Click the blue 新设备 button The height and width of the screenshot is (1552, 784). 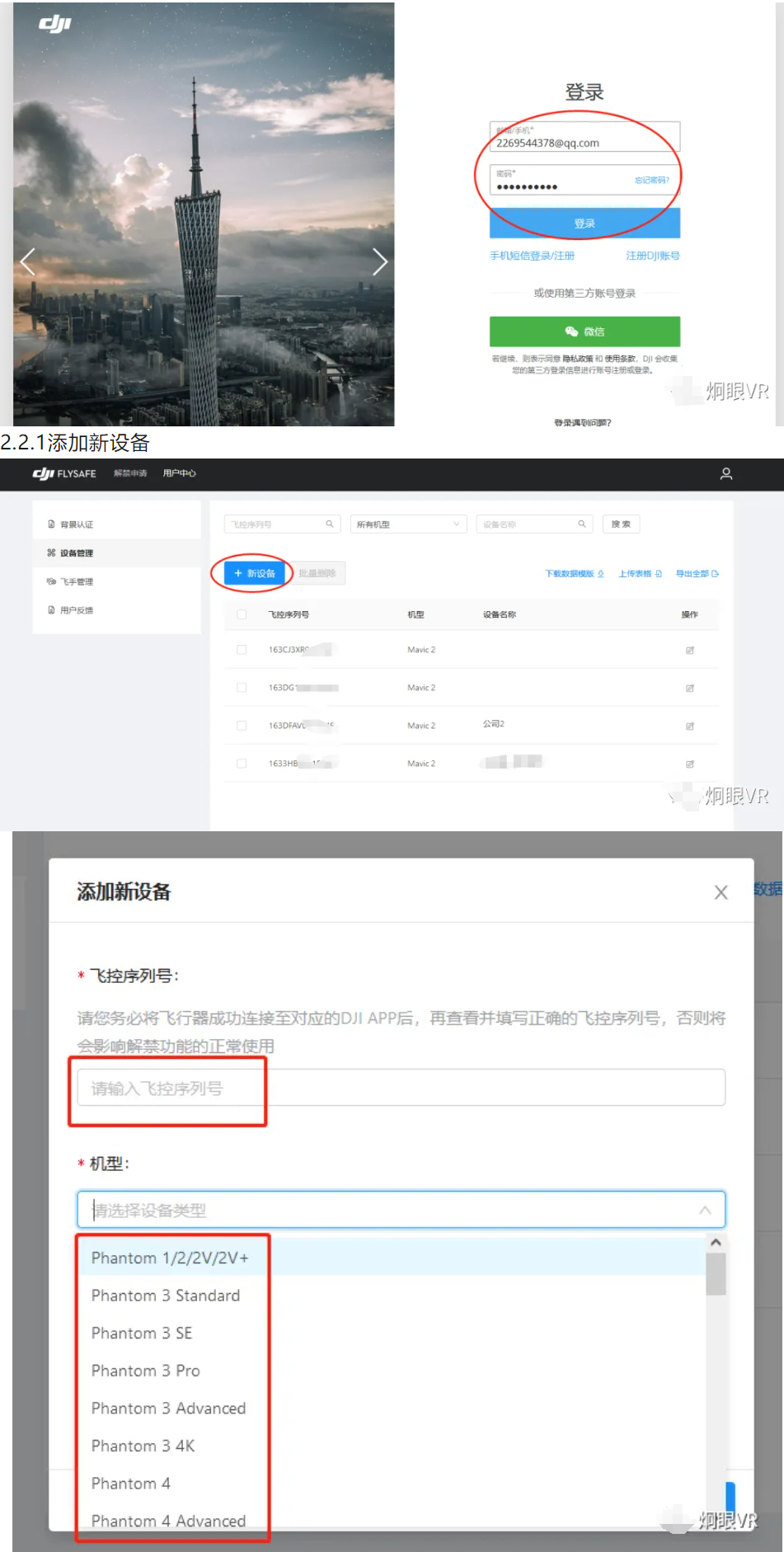coord(255,574)
